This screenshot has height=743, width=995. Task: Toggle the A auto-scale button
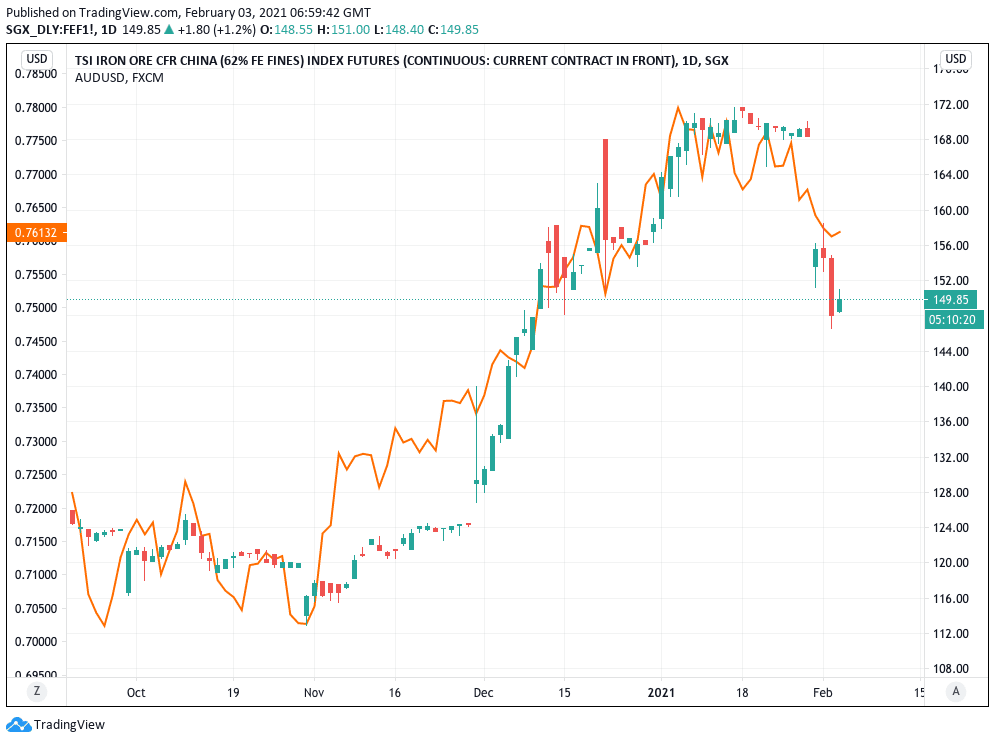956,691
